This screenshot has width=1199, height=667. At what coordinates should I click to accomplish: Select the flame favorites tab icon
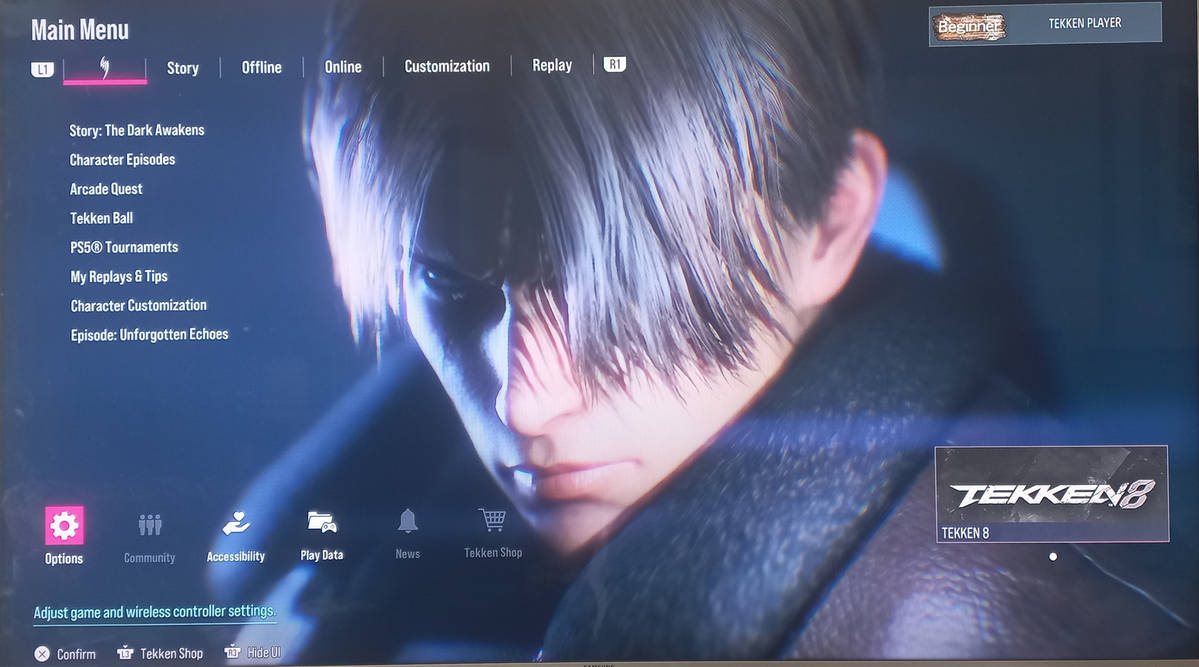(105, 67)
